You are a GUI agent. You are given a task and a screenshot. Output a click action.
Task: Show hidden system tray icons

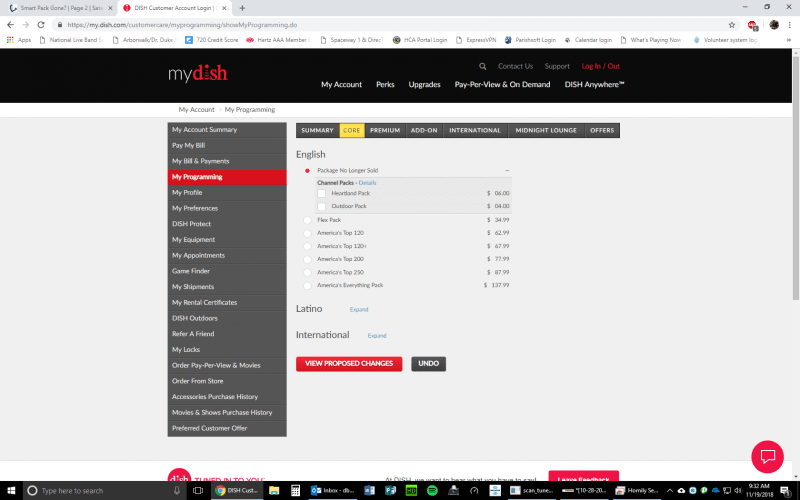point(670,490)
